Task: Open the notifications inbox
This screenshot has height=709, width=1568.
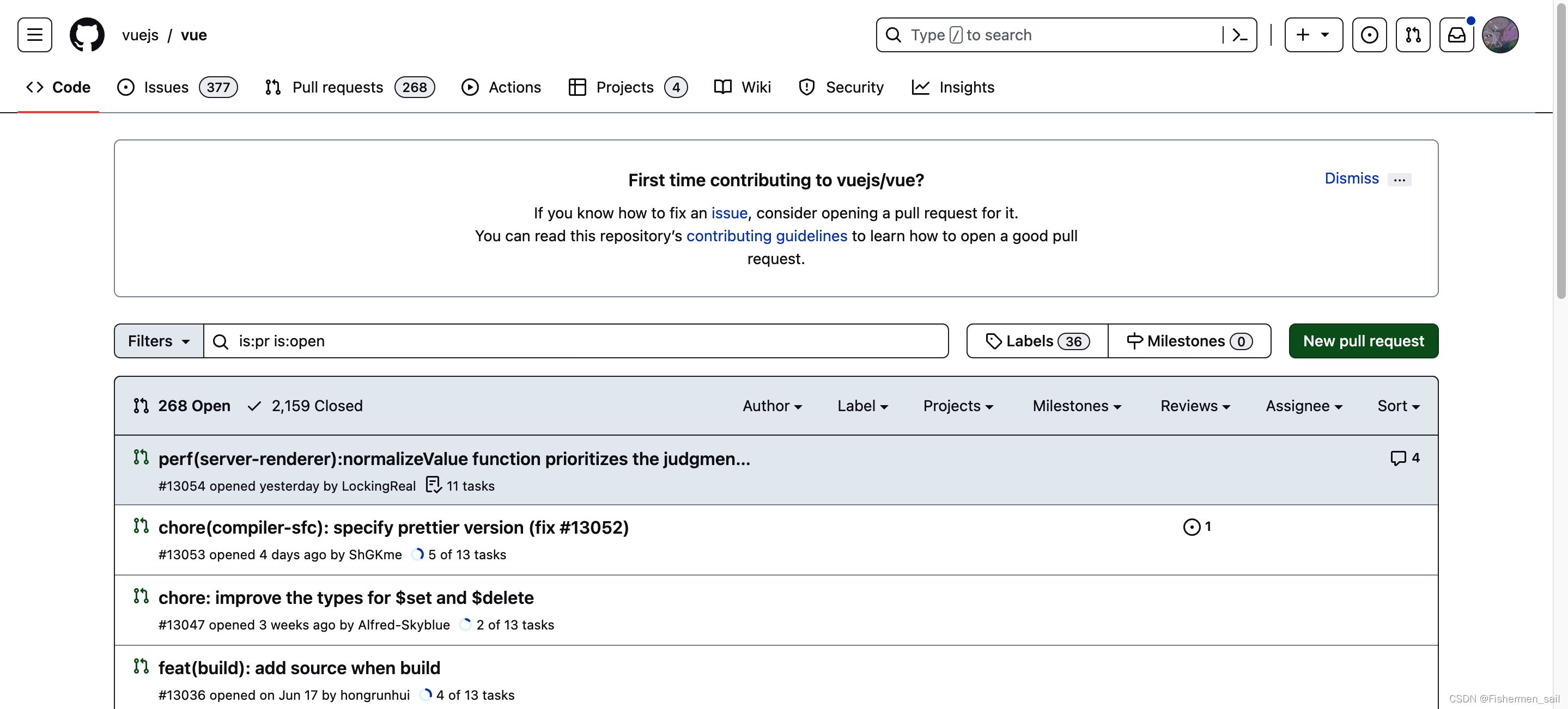Action: pos(1456,35)
